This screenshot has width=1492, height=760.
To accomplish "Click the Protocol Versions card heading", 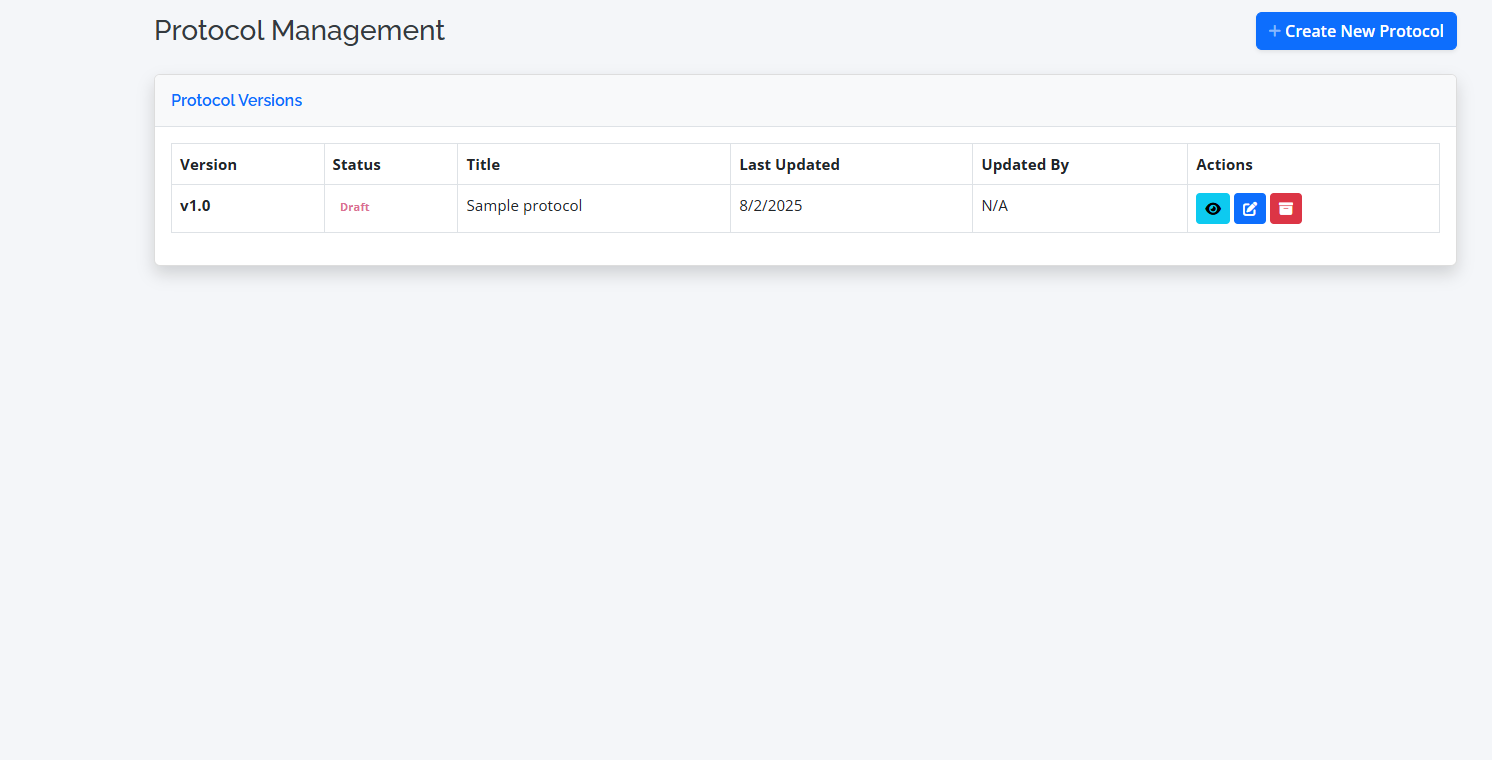I will pyautogui.click(x=236, y=100).
